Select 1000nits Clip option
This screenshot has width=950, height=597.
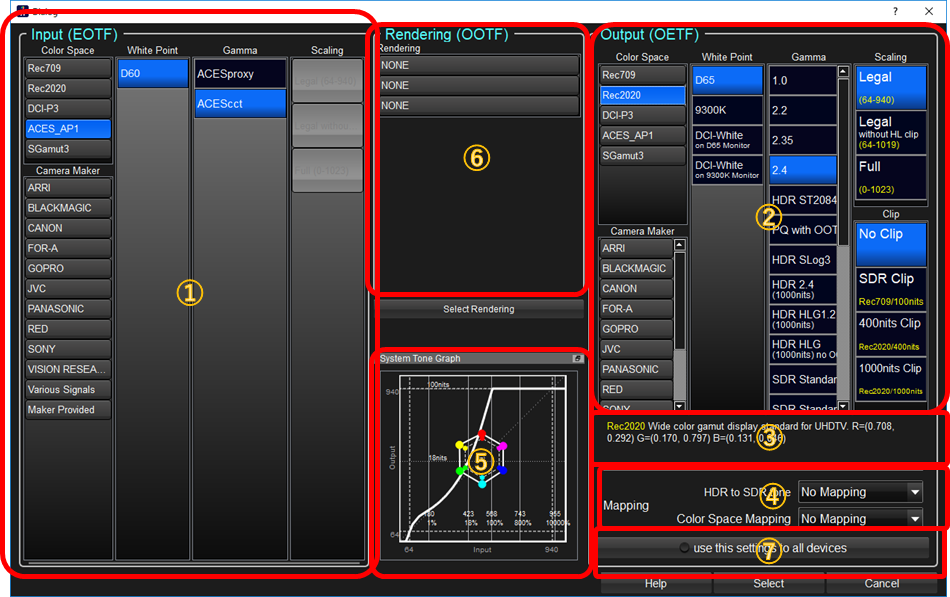pos(891,379)
